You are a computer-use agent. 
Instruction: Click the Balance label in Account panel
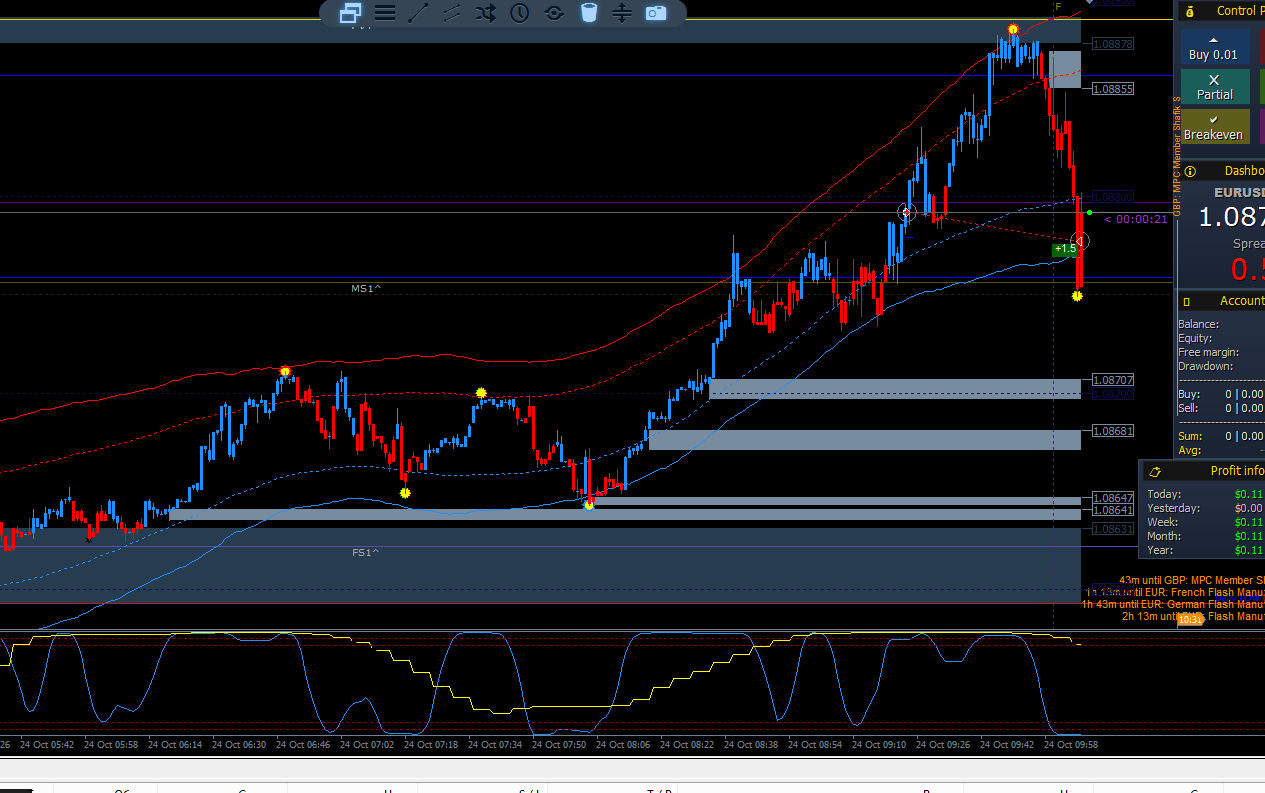[x=1198, y=324]
